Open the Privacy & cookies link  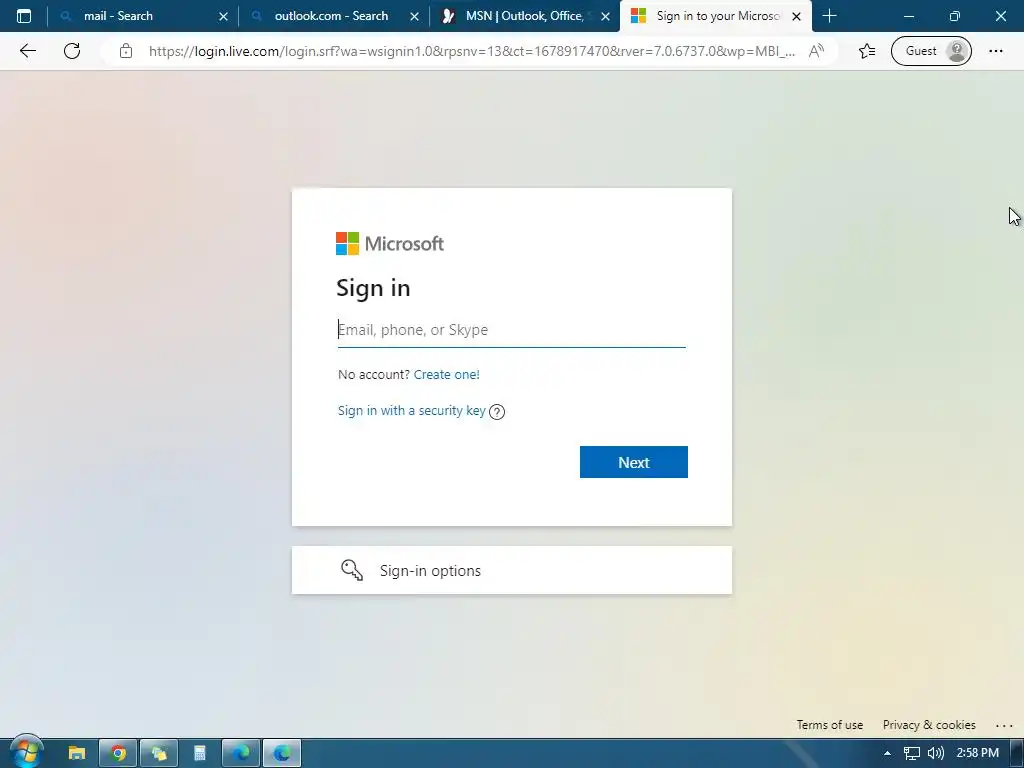(929, 725)
